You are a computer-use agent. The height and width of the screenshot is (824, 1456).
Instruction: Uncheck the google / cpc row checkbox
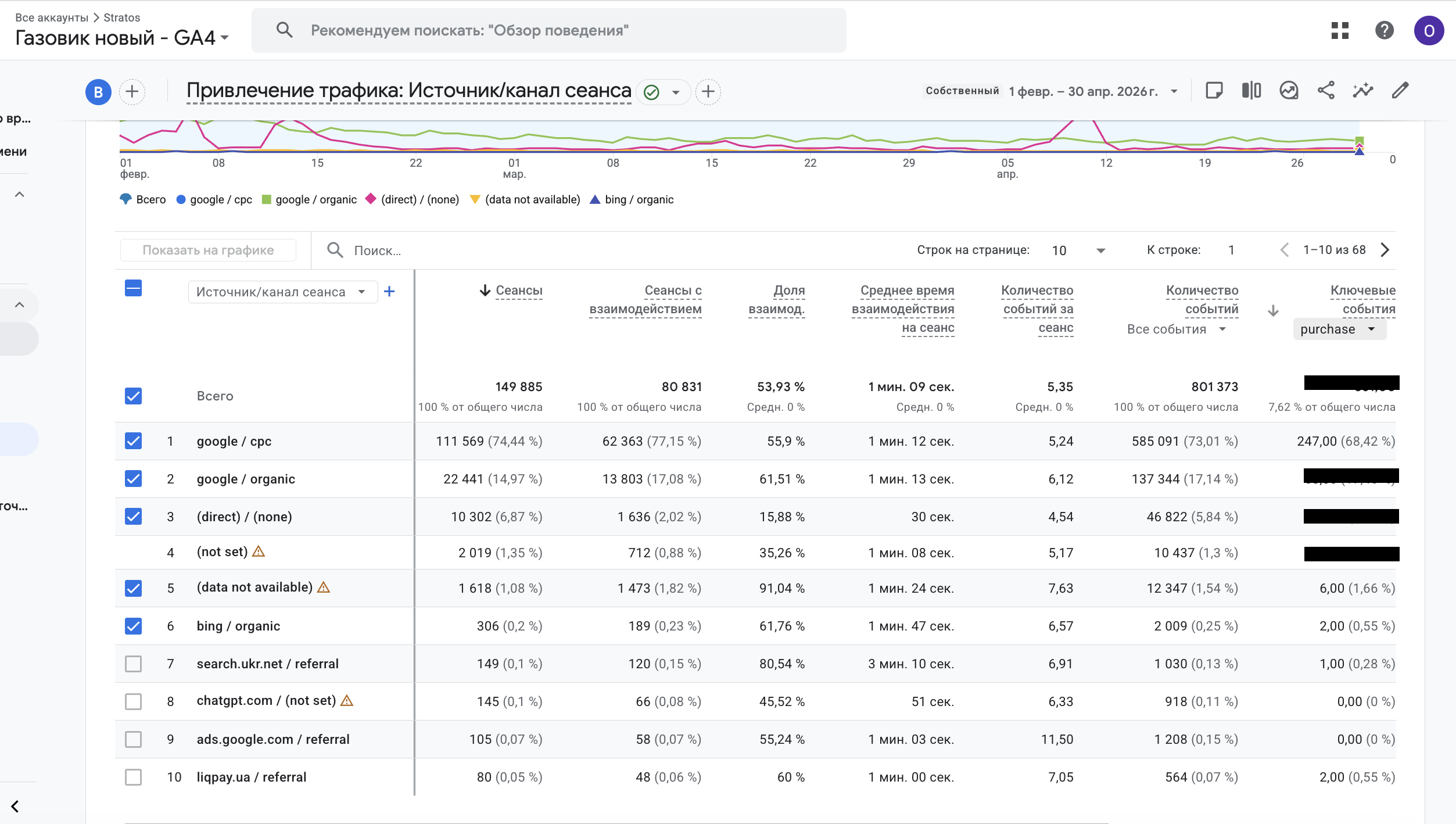coord(133,441)
